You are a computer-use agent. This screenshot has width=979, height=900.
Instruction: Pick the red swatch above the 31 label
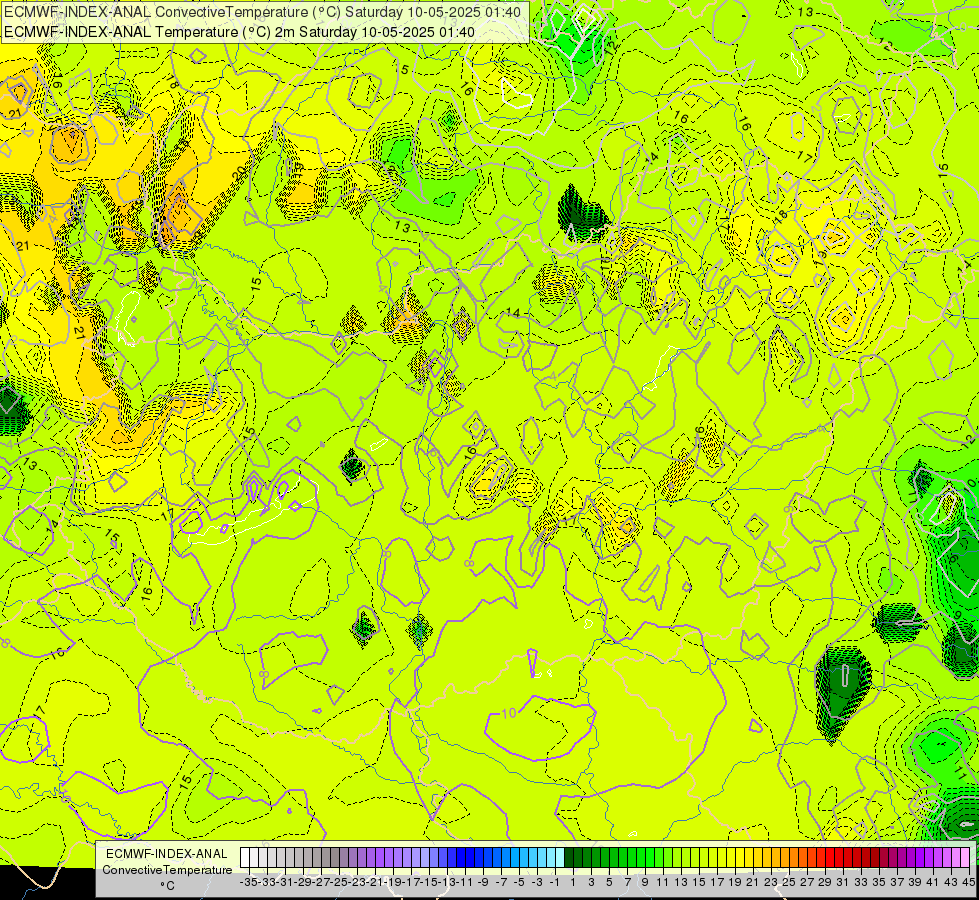coord(840,858)
